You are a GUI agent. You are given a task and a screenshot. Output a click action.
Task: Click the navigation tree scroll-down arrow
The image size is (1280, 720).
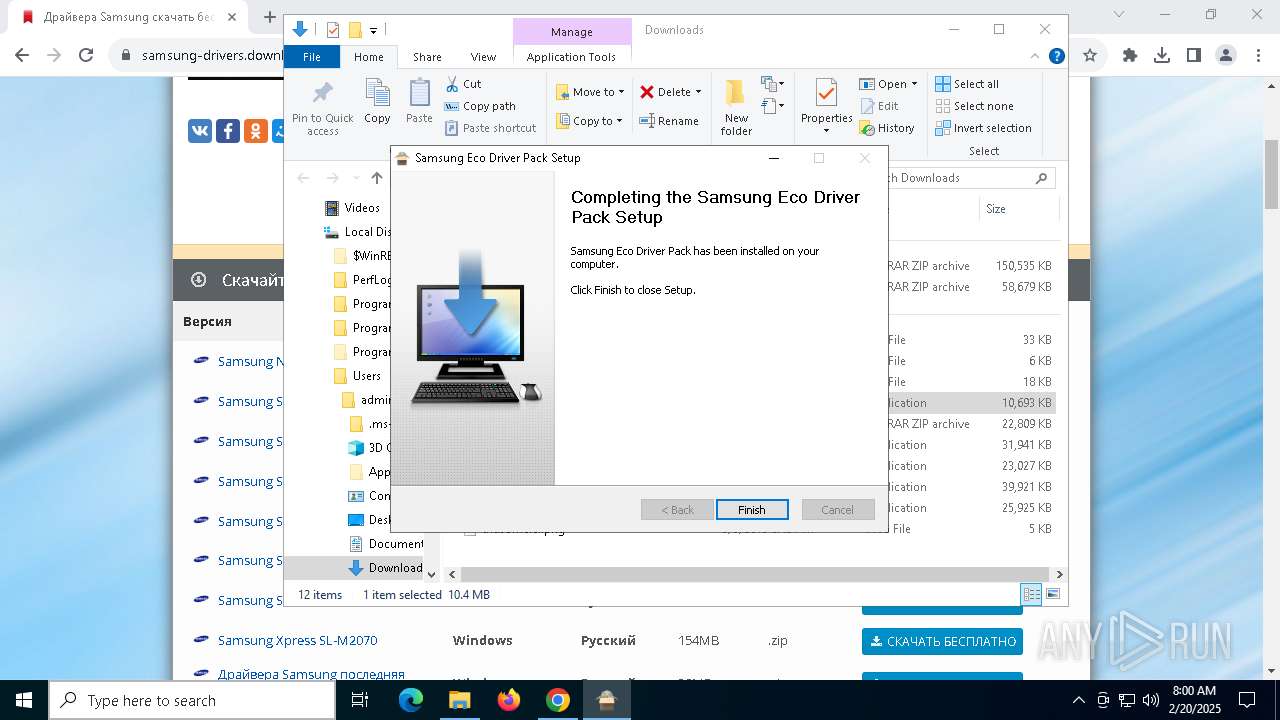pyautogui.click(x=432, y=575)
